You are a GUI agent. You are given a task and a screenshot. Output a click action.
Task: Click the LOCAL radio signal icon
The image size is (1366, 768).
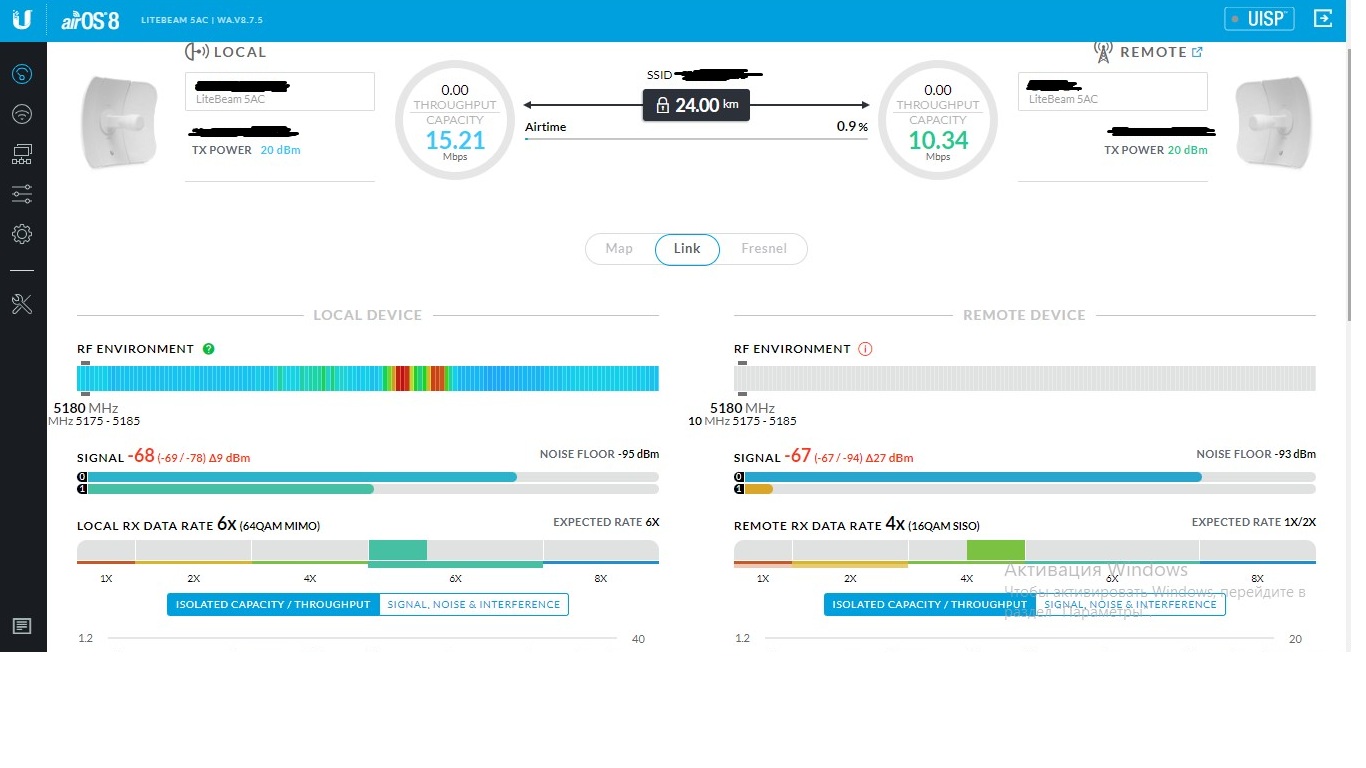pos(197,52)
